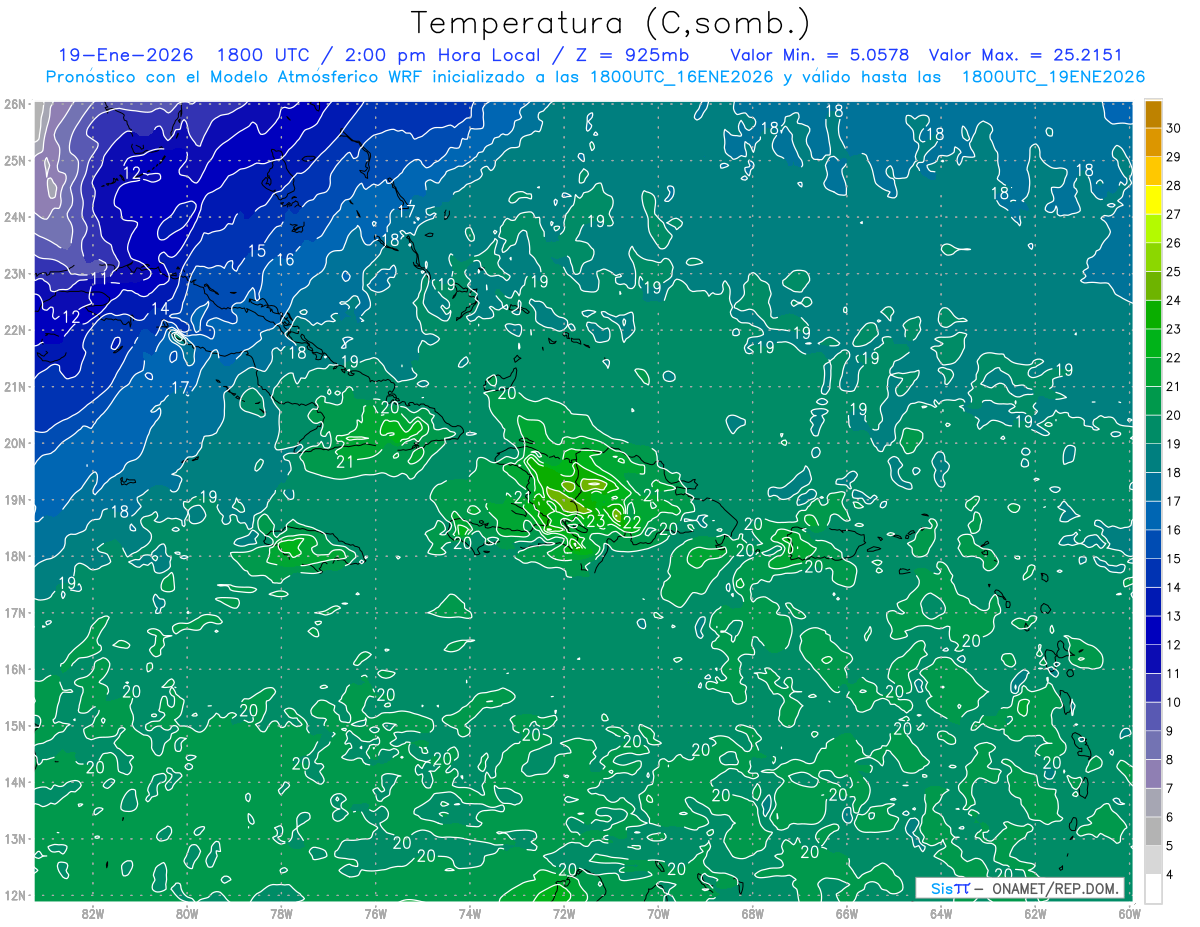Click the '16' contour label on the map
1200x927 pixels.
pos(285,260)
